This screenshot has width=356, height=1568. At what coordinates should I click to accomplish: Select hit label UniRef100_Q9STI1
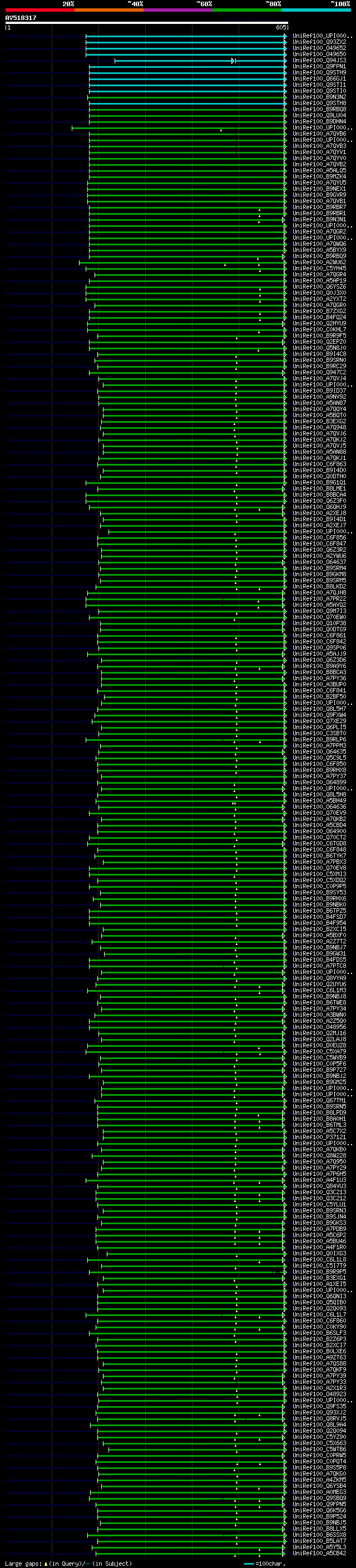(x=319, y=85)
